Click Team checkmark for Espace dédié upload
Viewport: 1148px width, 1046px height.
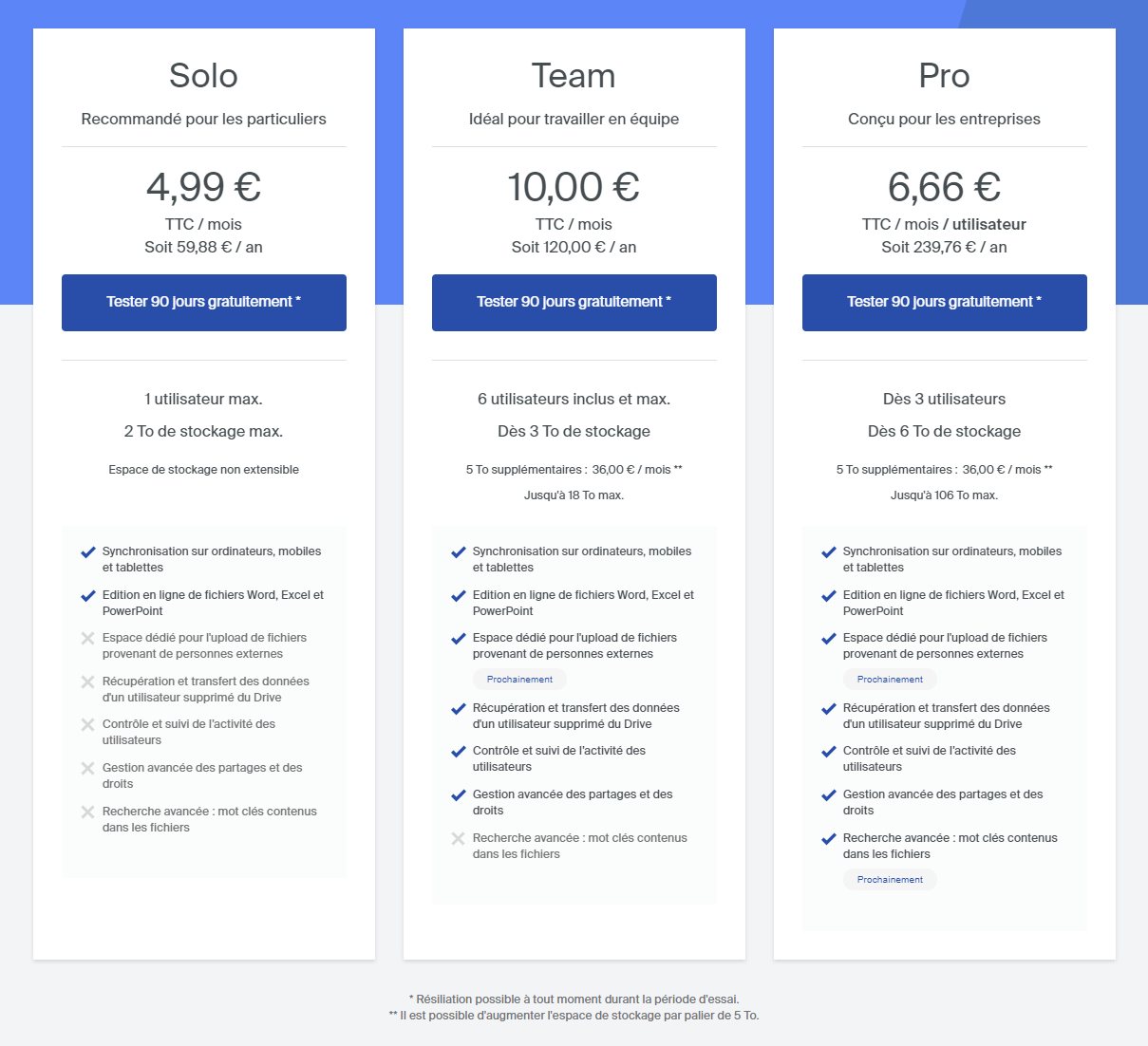tap(459, 638)
